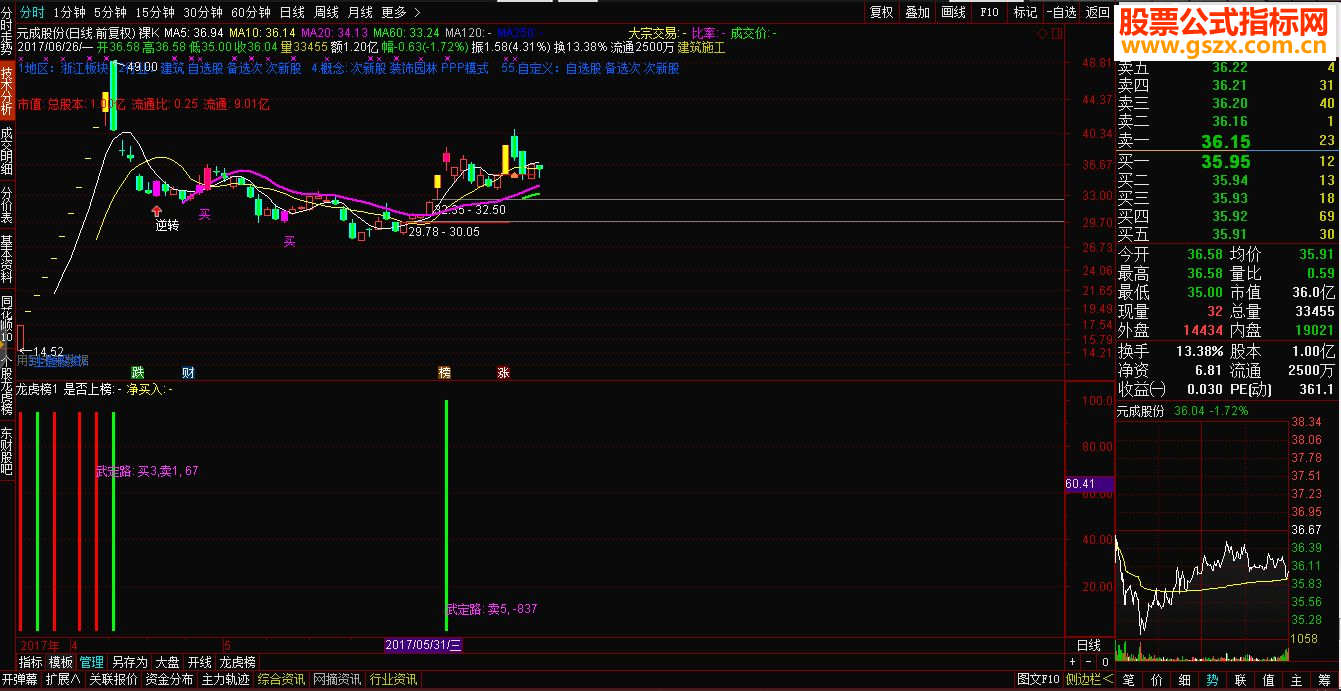
Task: Zoom out chart with - button
Action: click(1089, 662)
